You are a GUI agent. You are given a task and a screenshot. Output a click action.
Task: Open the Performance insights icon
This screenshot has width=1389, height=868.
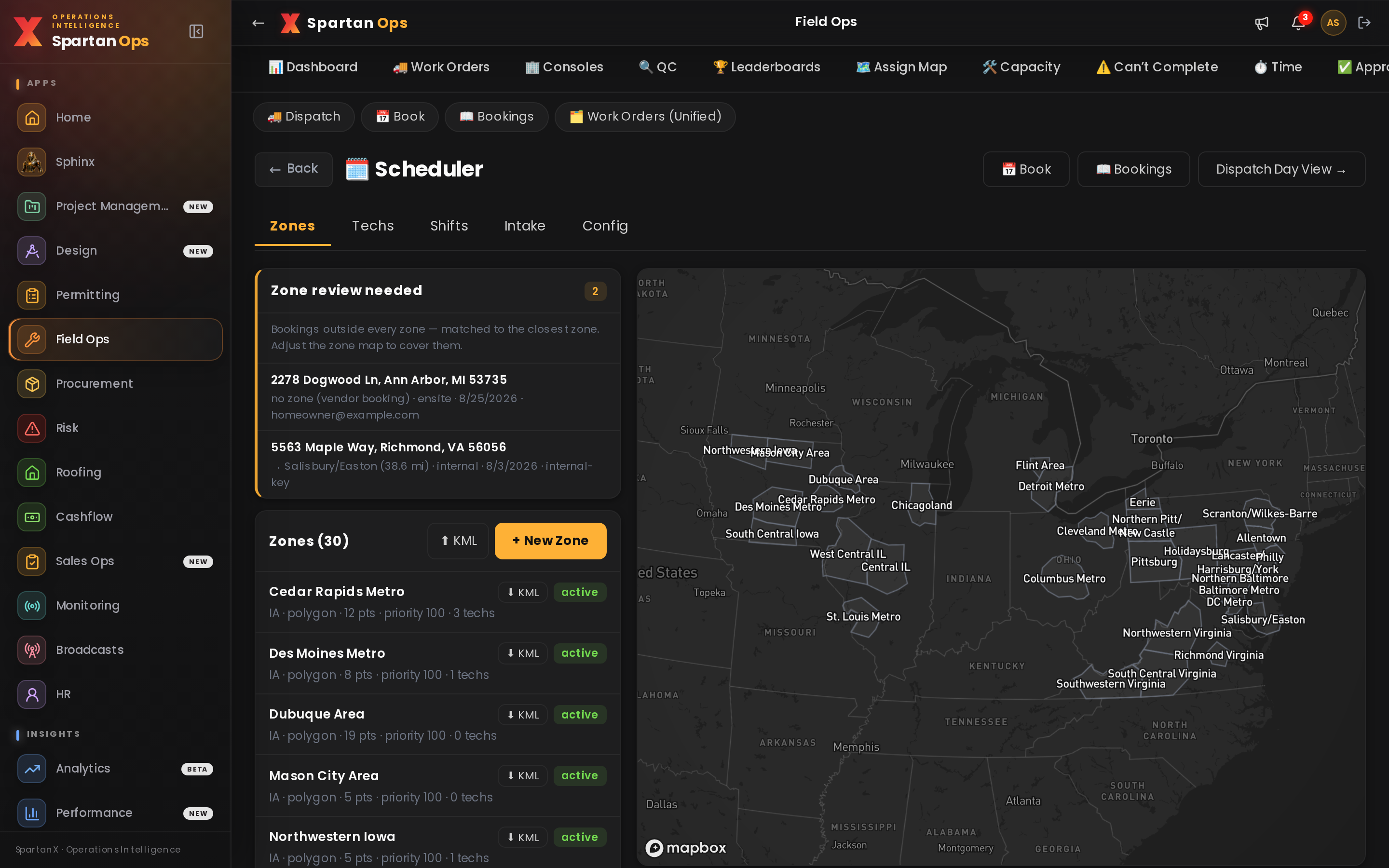point(32,813)
